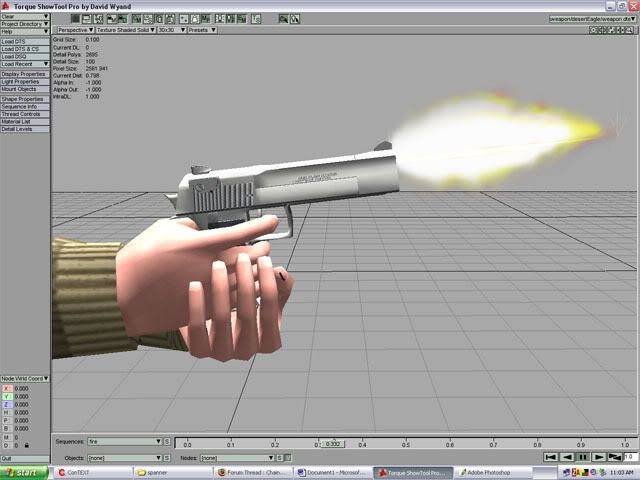Viewport: 640px width, 480px height.
Task: Click the S button next to Objects dropdown
Action: click(x=168, y=457)
